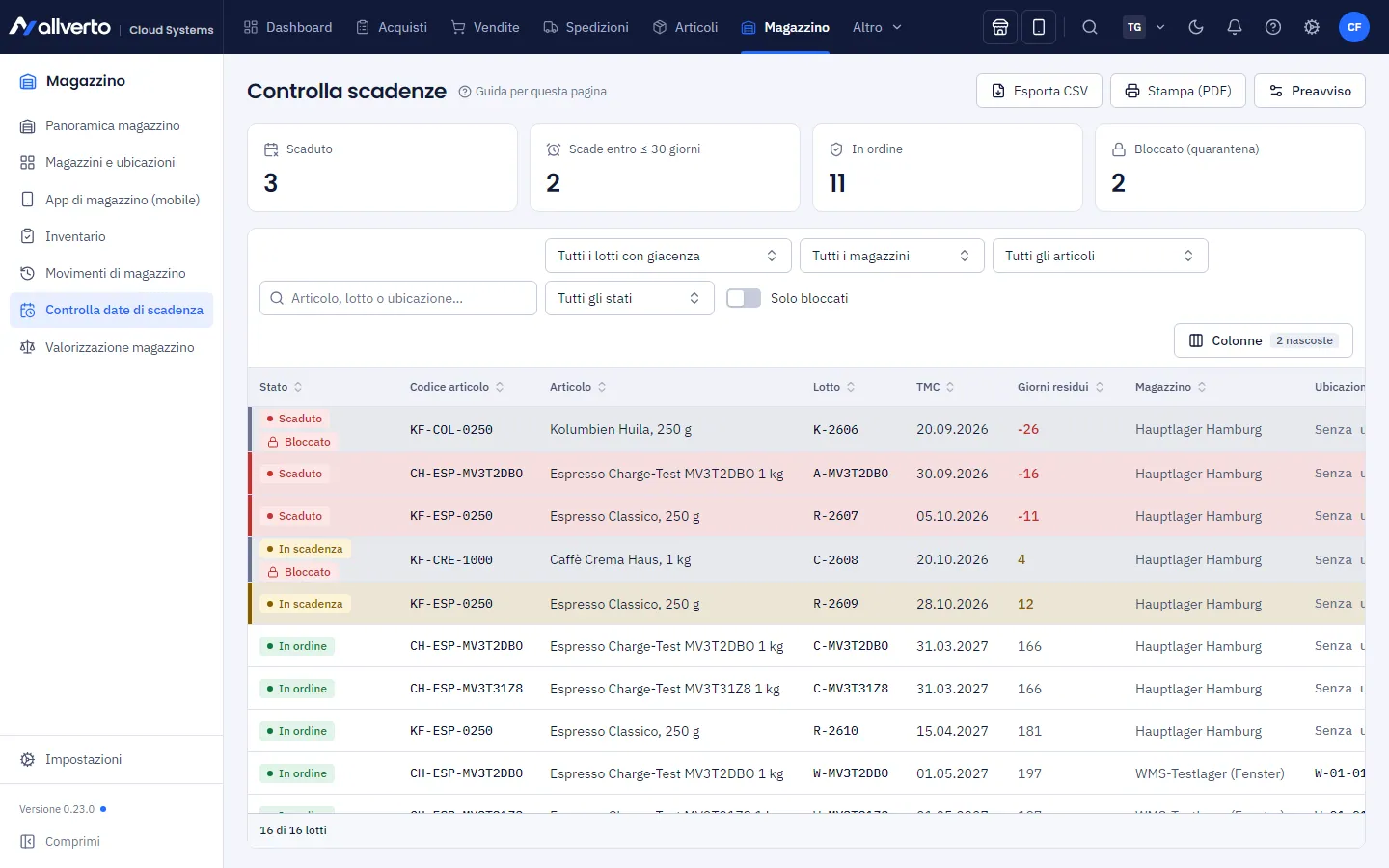The image size is (1389, 868).
Task: Open Panoramica magazzino in sidebar
Action: pyautogui.click(x=112, y=125)
